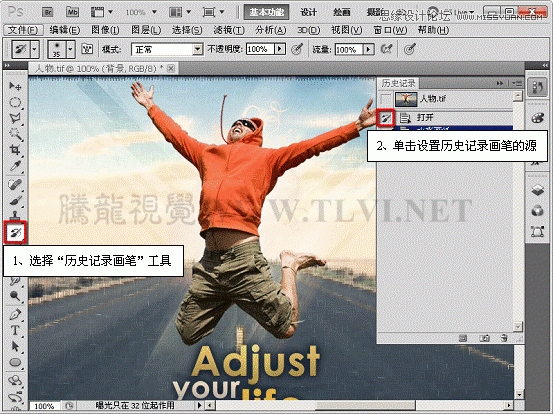Open the Channels panel dock icon
The image size is (553, 414).
click(x=537, y=211)
